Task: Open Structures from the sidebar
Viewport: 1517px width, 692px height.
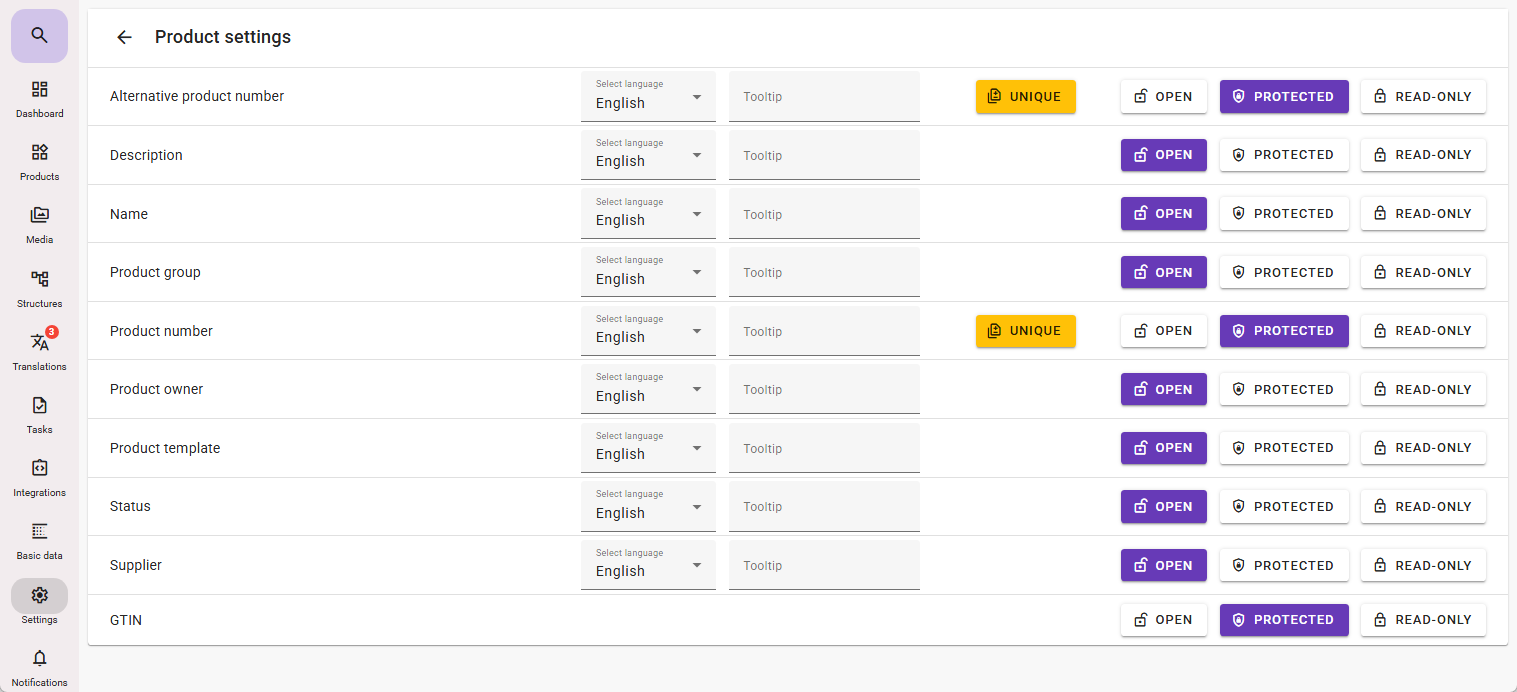Action: [39, 287]
